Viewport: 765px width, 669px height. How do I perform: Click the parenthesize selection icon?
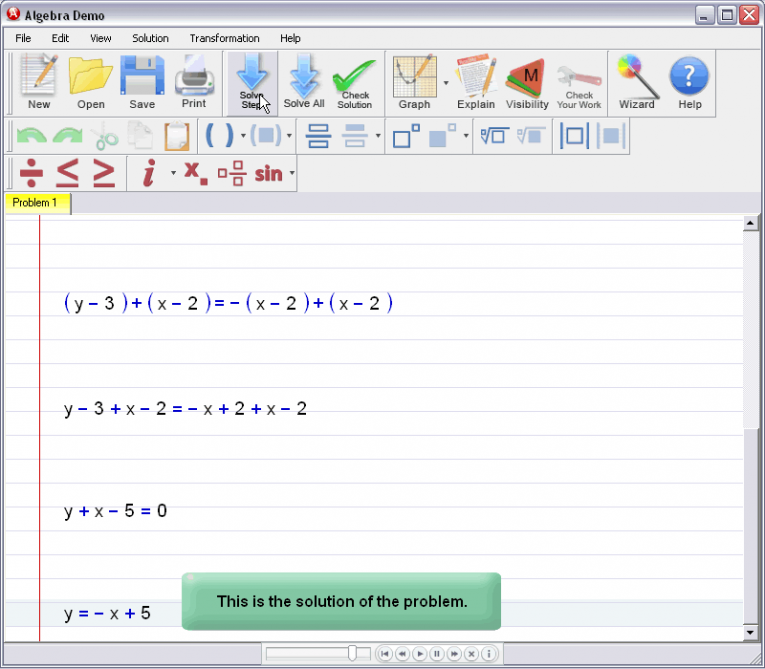pos(266,135)
